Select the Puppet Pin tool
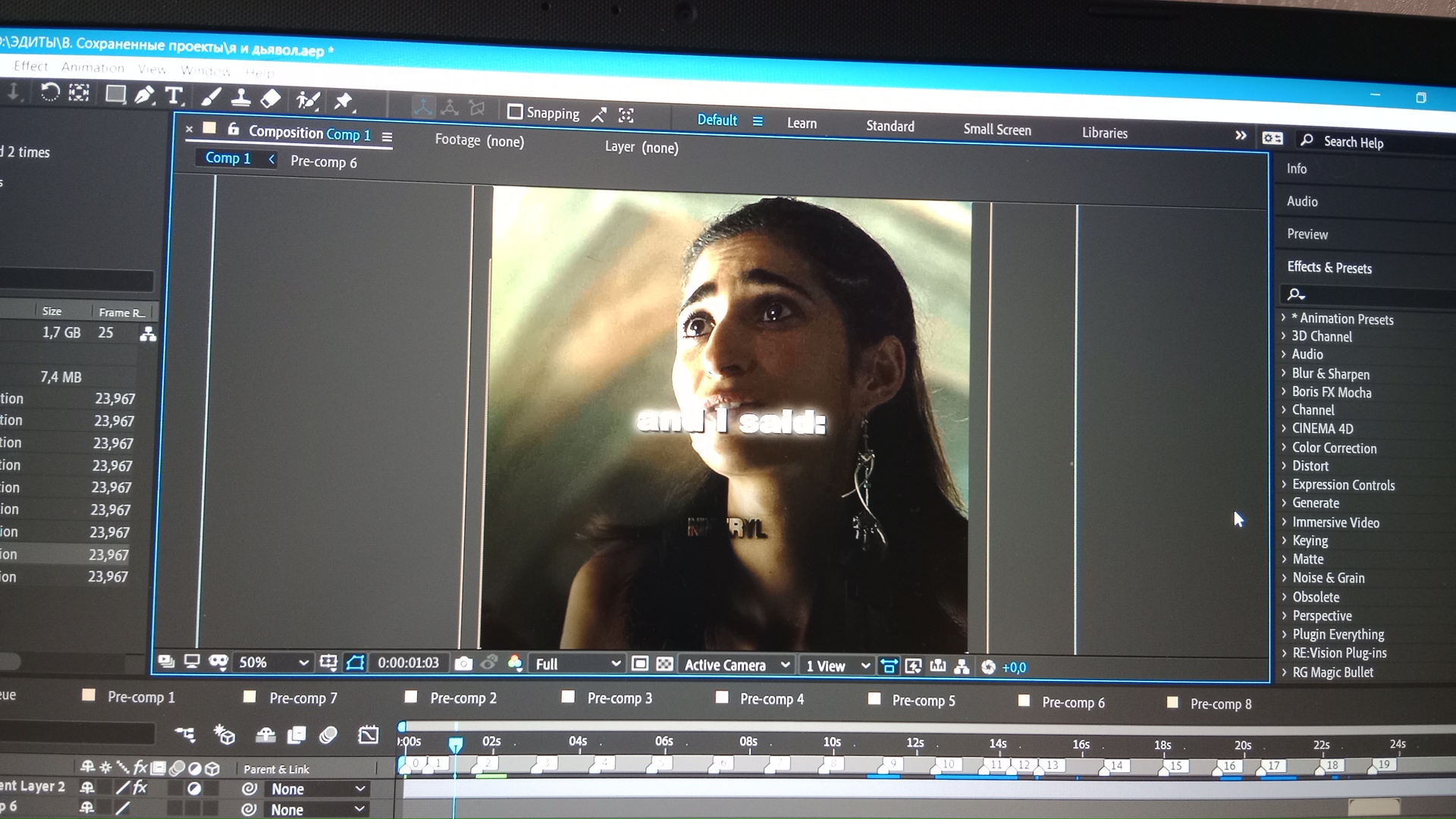This screenshot has height=819, width=1456. click(344, 101)
